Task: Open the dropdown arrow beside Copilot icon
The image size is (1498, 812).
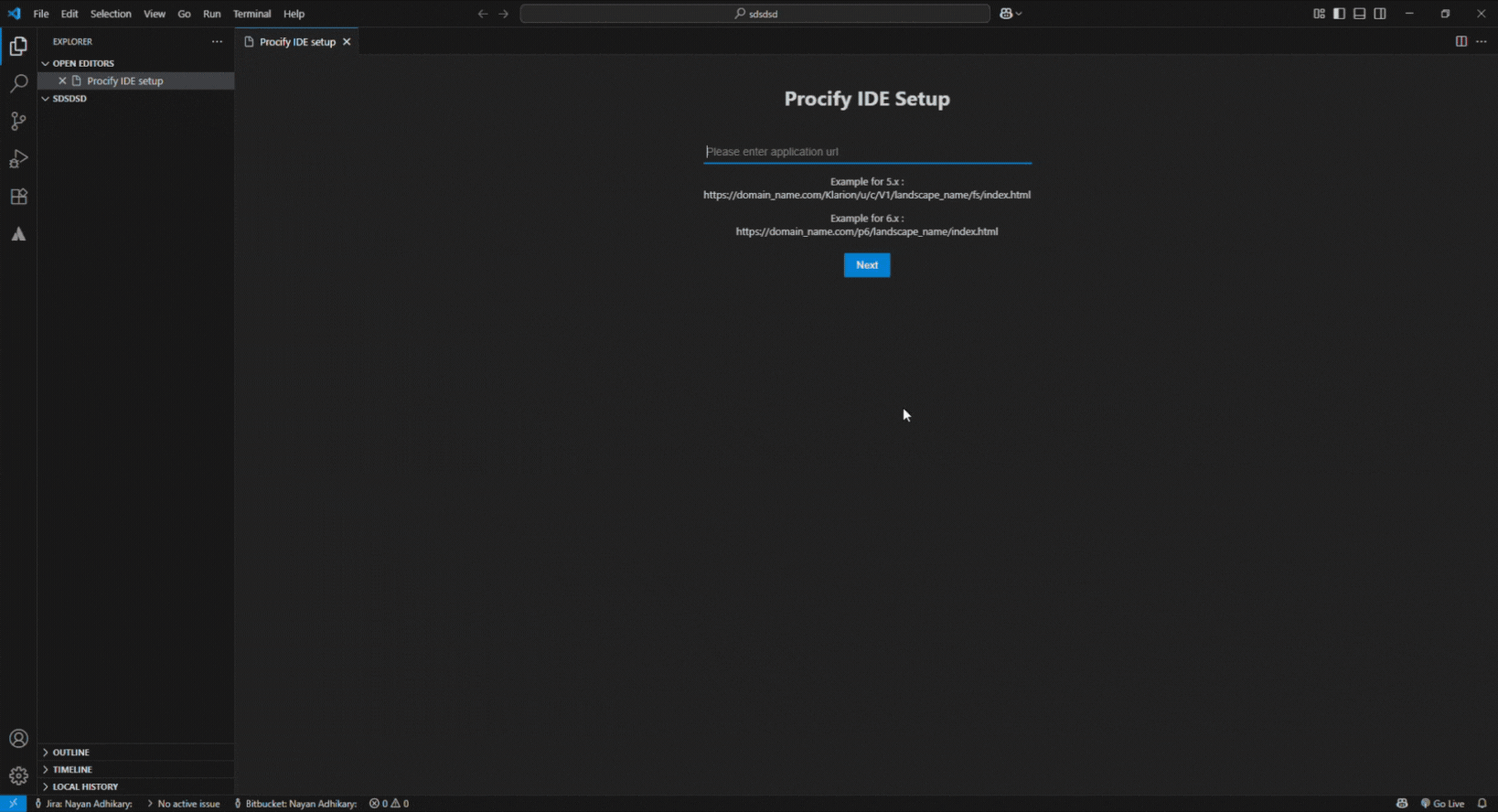Action: 1019,14
